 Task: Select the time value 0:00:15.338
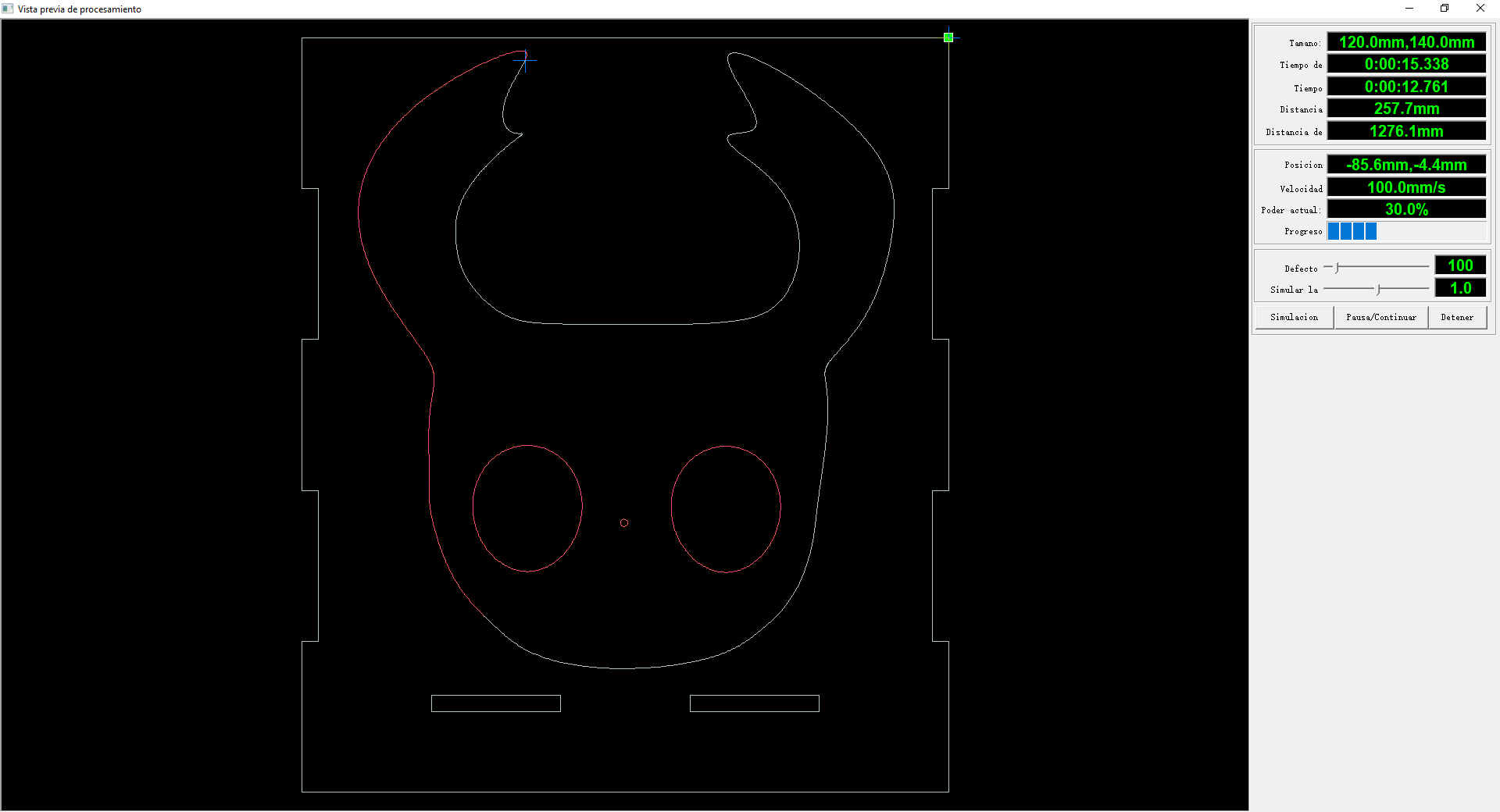(x=1406, y=64)
